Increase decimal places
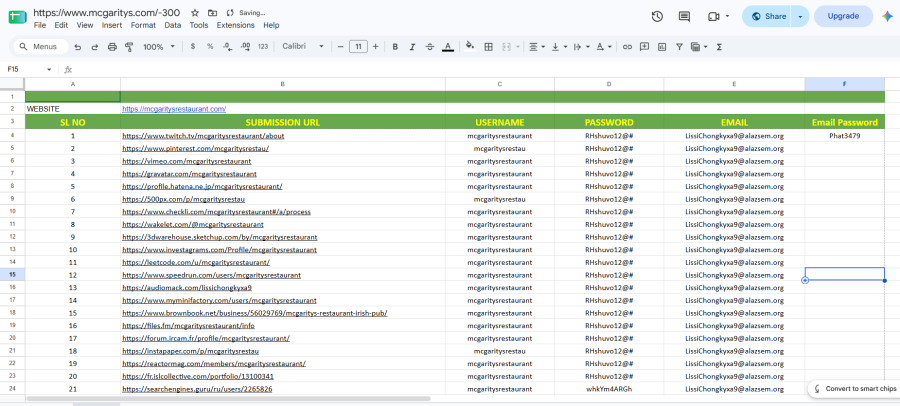The height and width of the screenshot is (406, 900). point(245,47)
